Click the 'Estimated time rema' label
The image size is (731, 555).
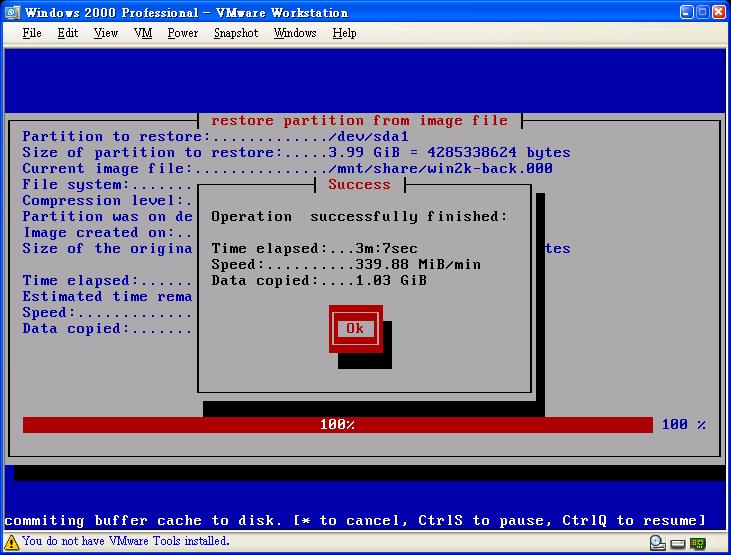107,297
